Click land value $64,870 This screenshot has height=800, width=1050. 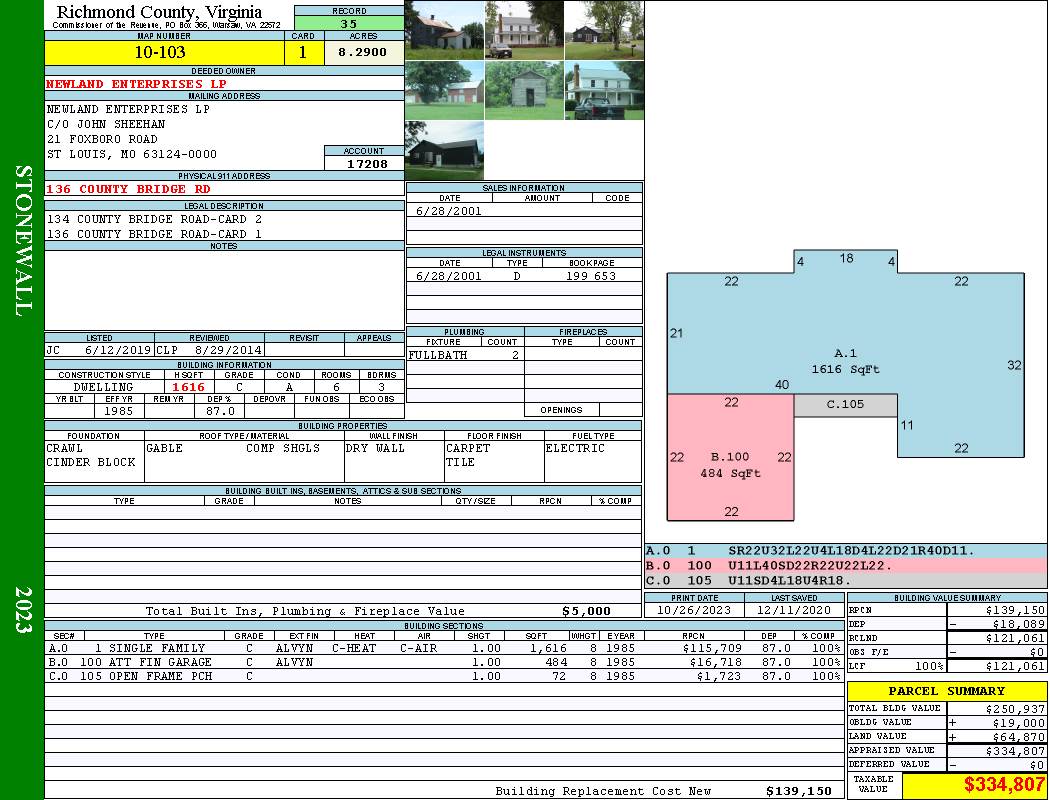(1019, 737)
